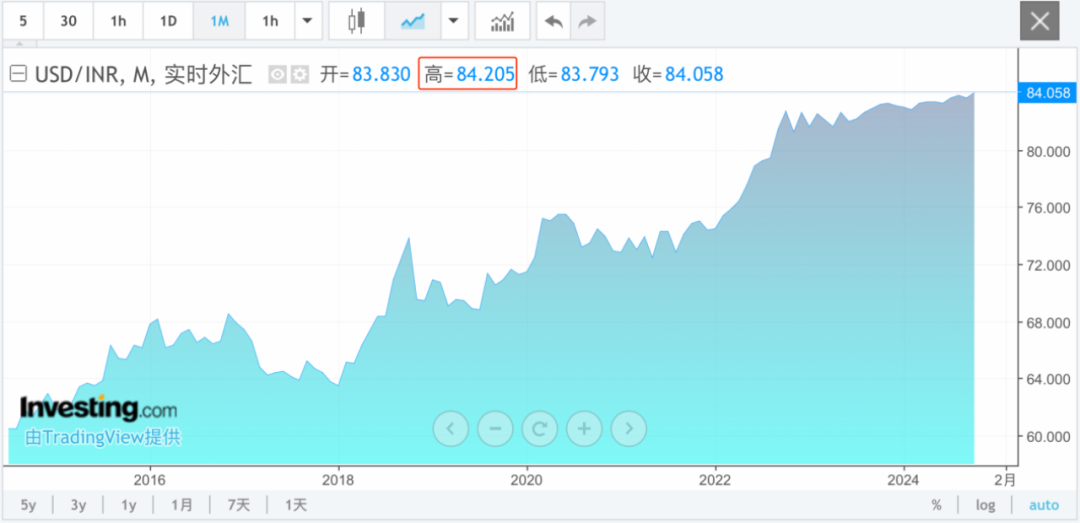Screen dimensions: 1080x523
Task: Zoom in using the plus circle
Action: point(584,429)
